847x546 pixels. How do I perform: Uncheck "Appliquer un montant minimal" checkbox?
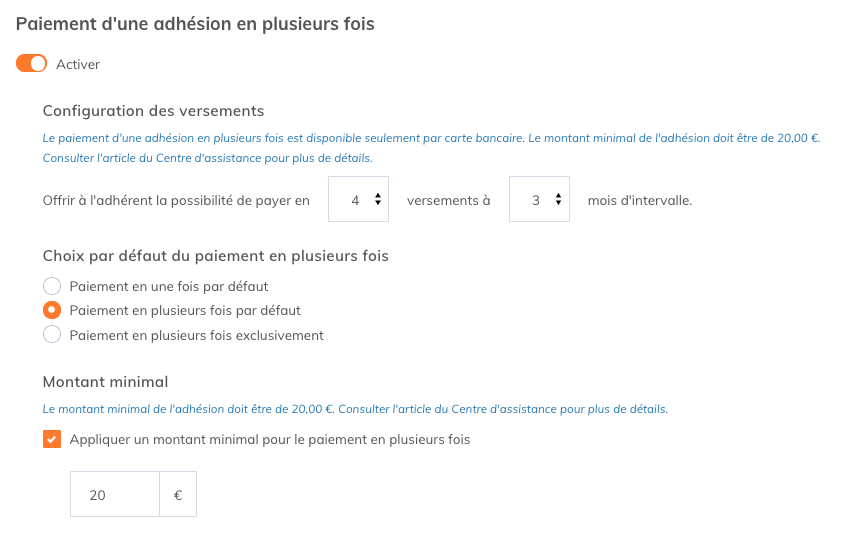(52, 439)
